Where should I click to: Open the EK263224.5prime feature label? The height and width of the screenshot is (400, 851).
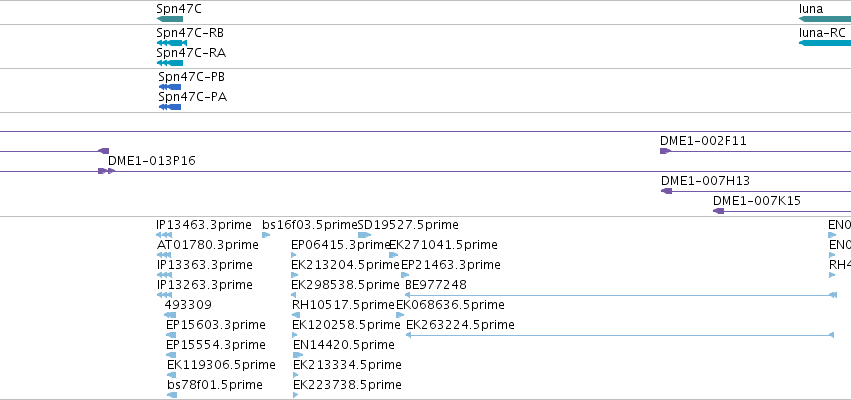460,325
